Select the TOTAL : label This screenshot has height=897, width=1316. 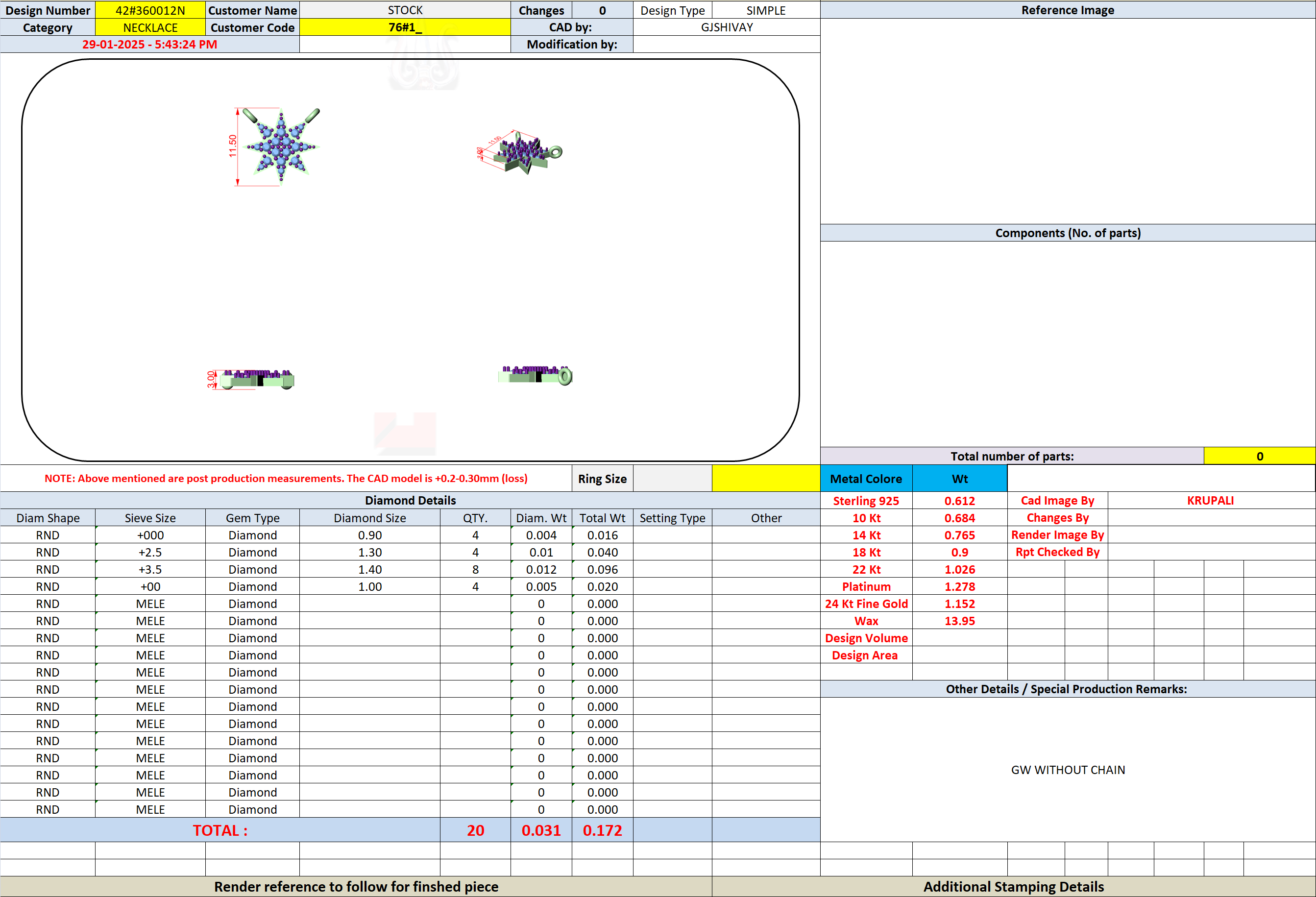(x=219, y=829)
